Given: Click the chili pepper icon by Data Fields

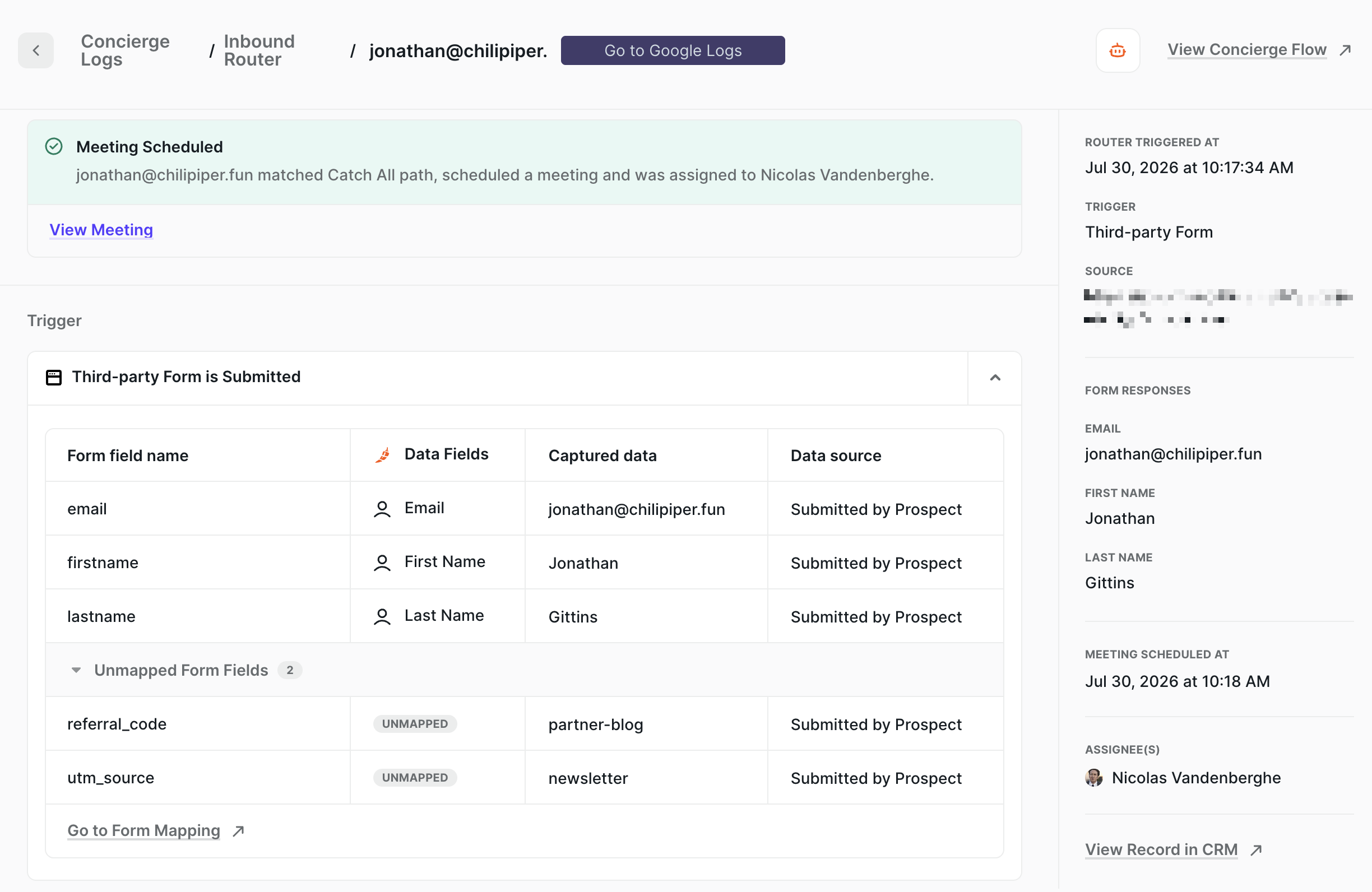Looking at the screenshot, I should pyautogui.click(x=383, y=454).
